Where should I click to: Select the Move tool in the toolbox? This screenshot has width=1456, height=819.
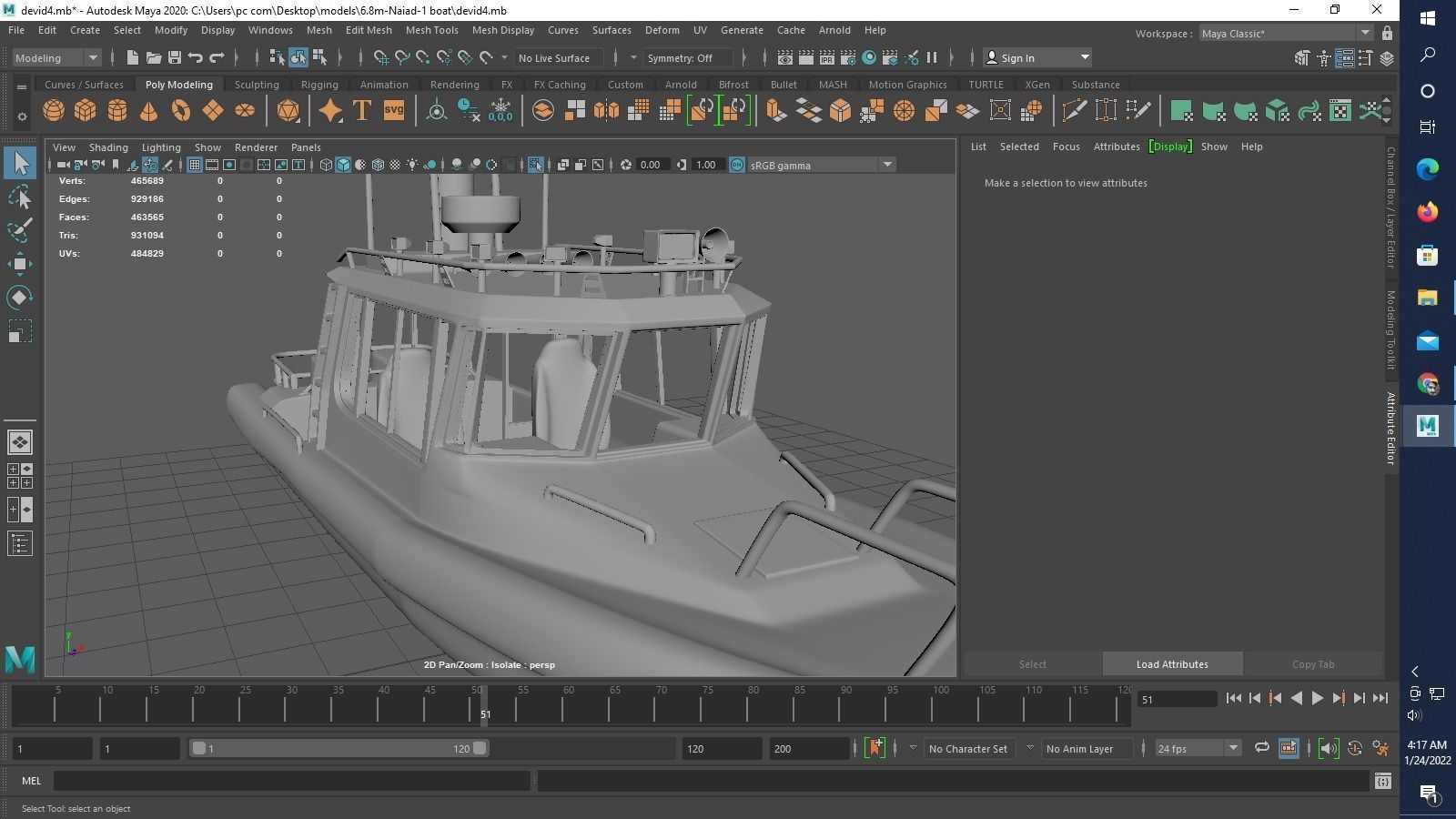[x=20, y=264]
